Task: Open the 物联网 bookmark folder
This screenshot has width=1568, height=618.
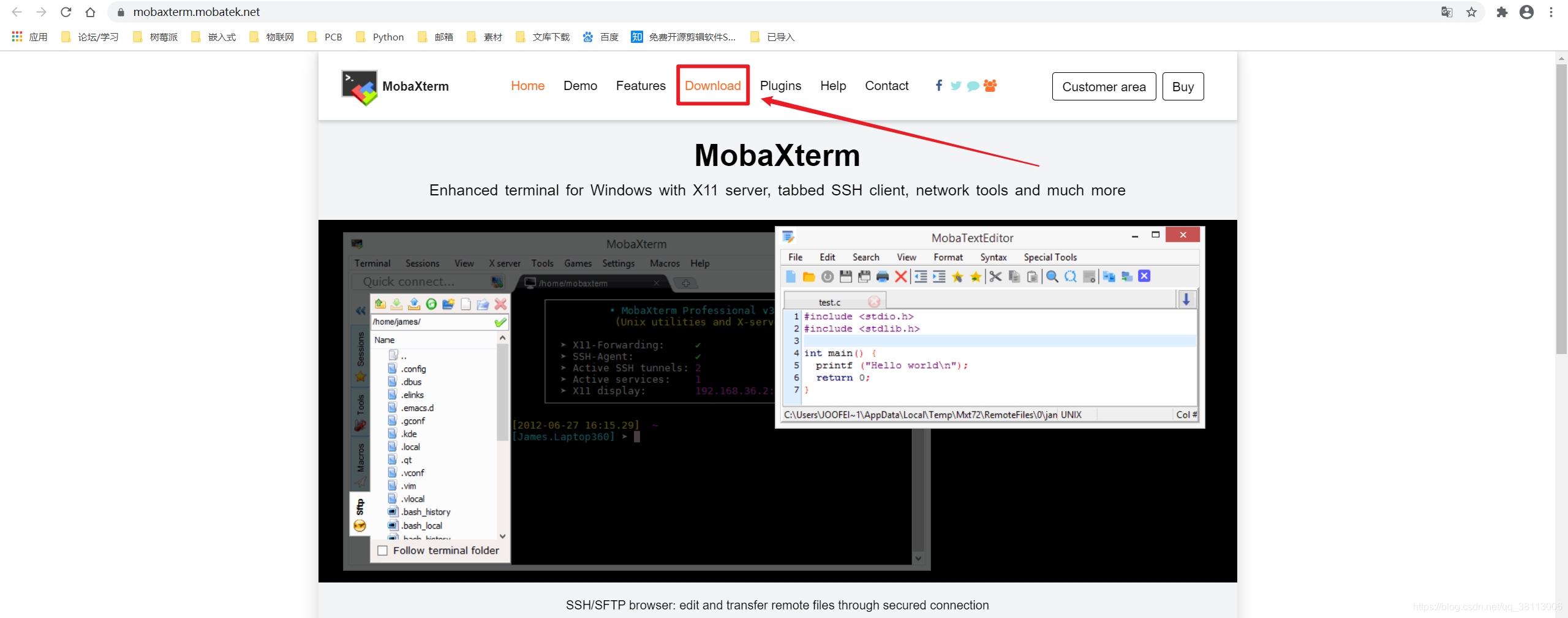Action: (x=272, y=37)
